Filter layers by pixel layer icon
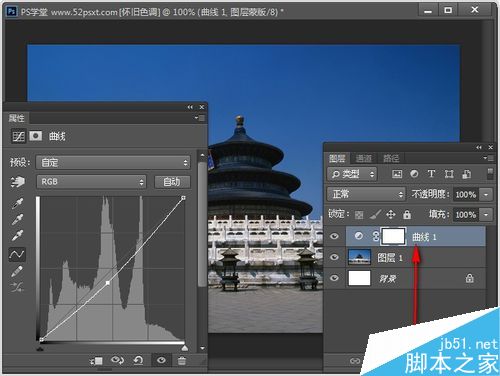Screen dimensions: 500x376 coord(397,174)
